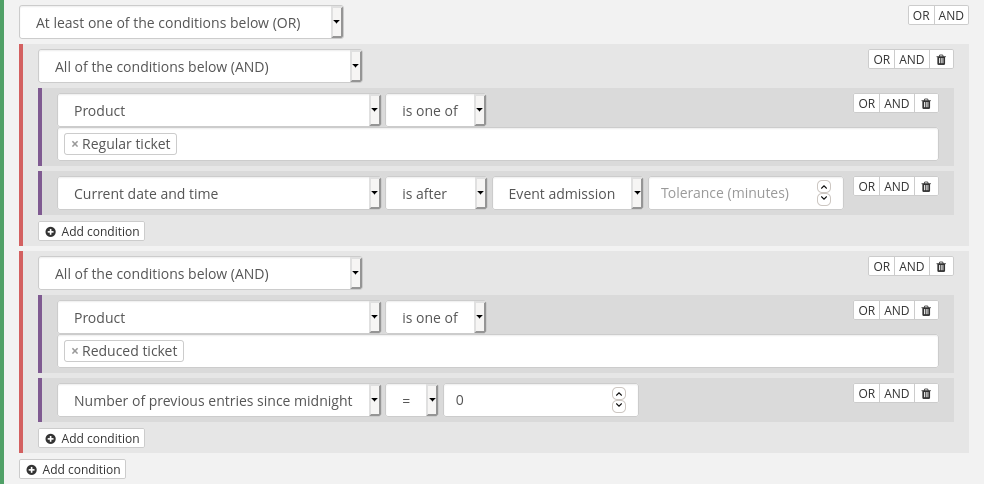The height and width of the screenshot is (484, 984).
Task: Open the previous entries since midnight dropdown
Action: [218, 401]
